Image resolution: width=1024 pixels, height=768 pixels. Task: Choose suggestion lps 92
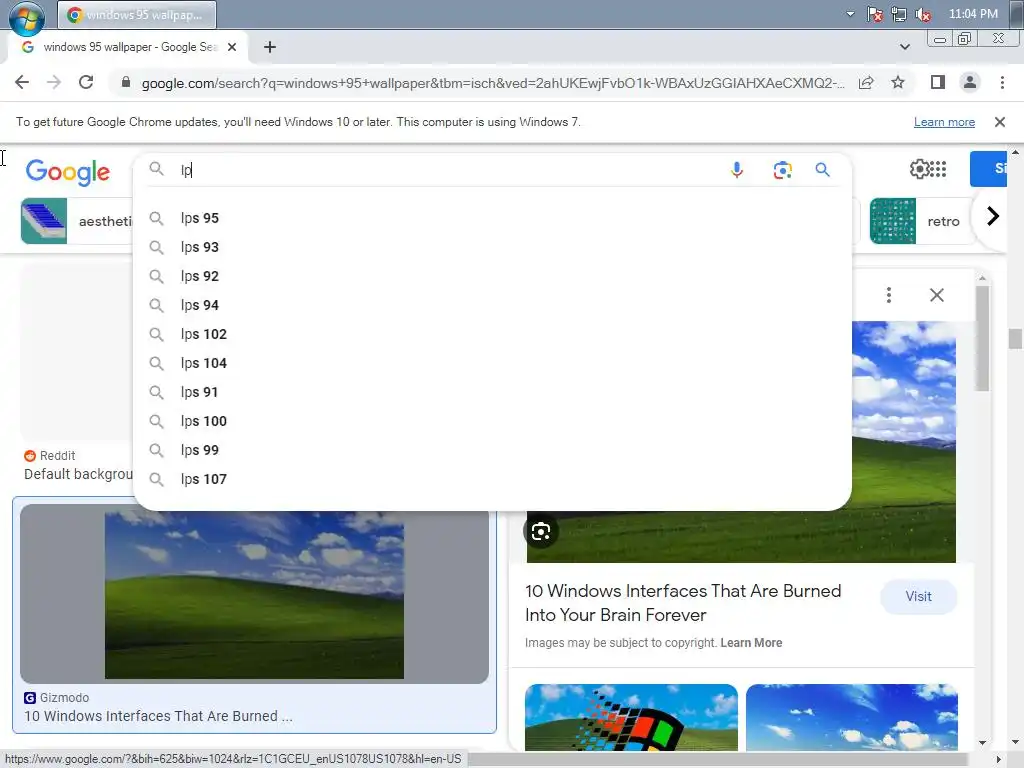click(492, 276)
